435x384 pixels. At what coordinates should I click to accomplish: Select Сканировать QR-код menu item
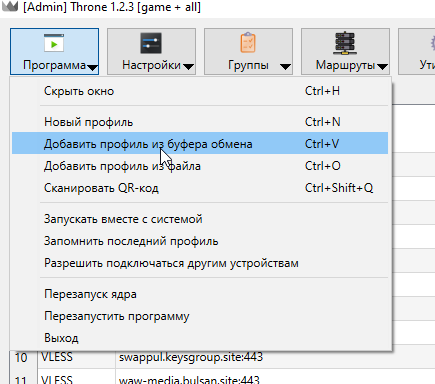(200, 188)
